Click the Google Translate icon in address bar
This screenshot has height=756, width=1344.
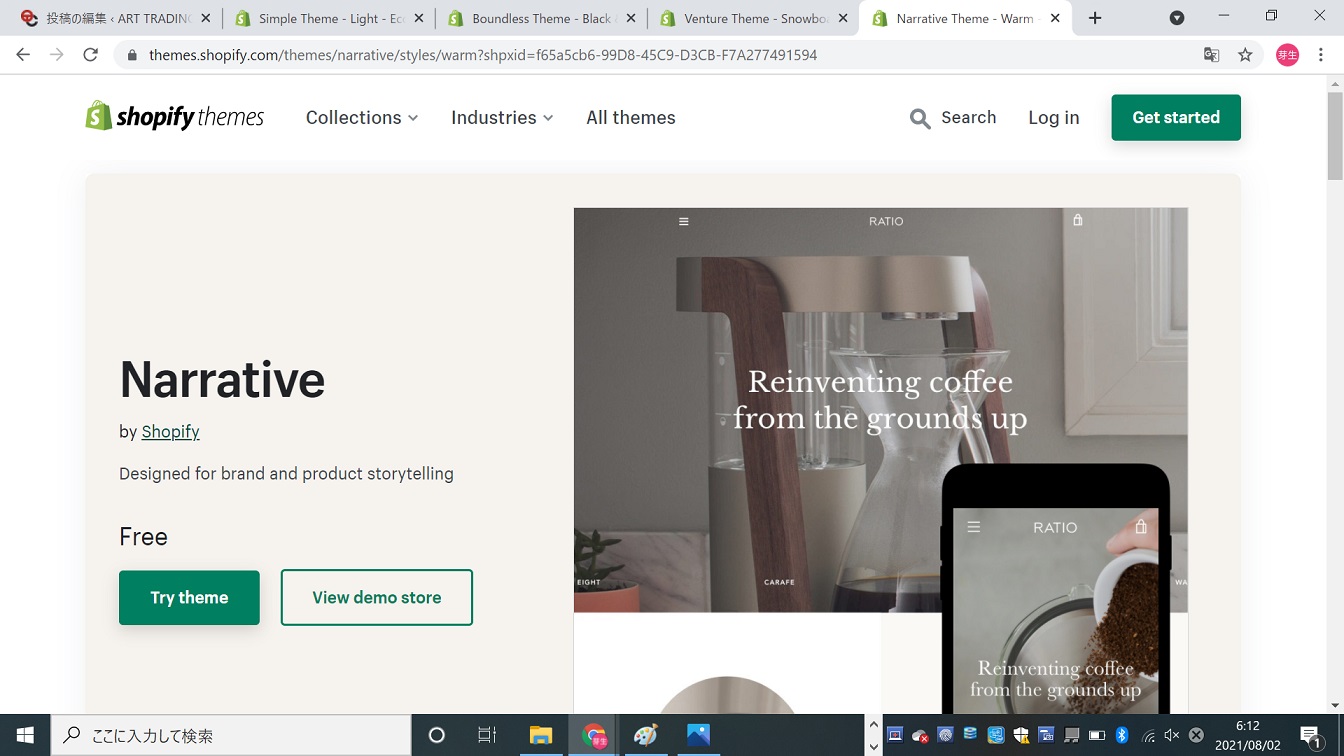pos(1211,55)
